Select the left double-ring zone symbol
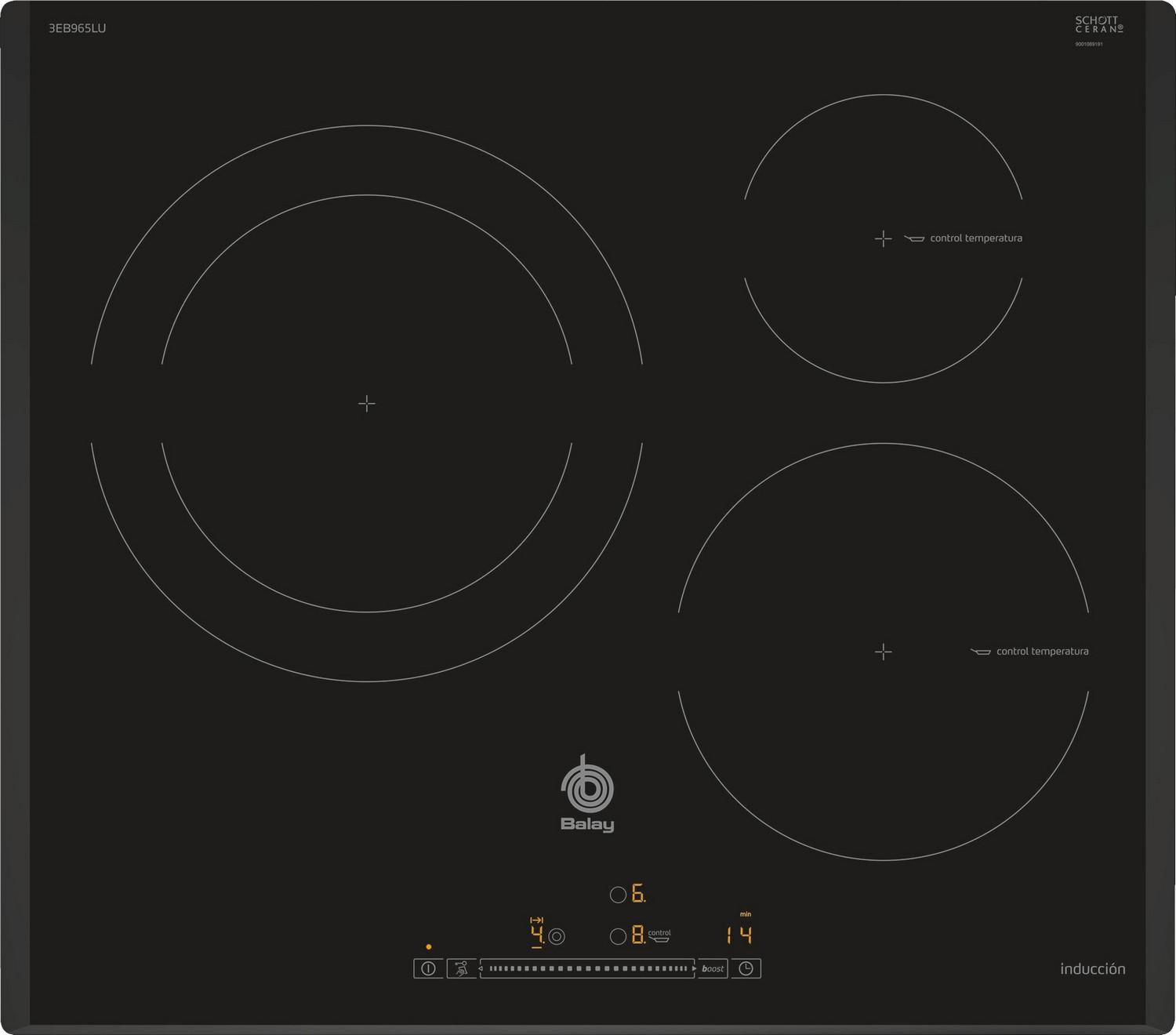 (x=557, y=936)
